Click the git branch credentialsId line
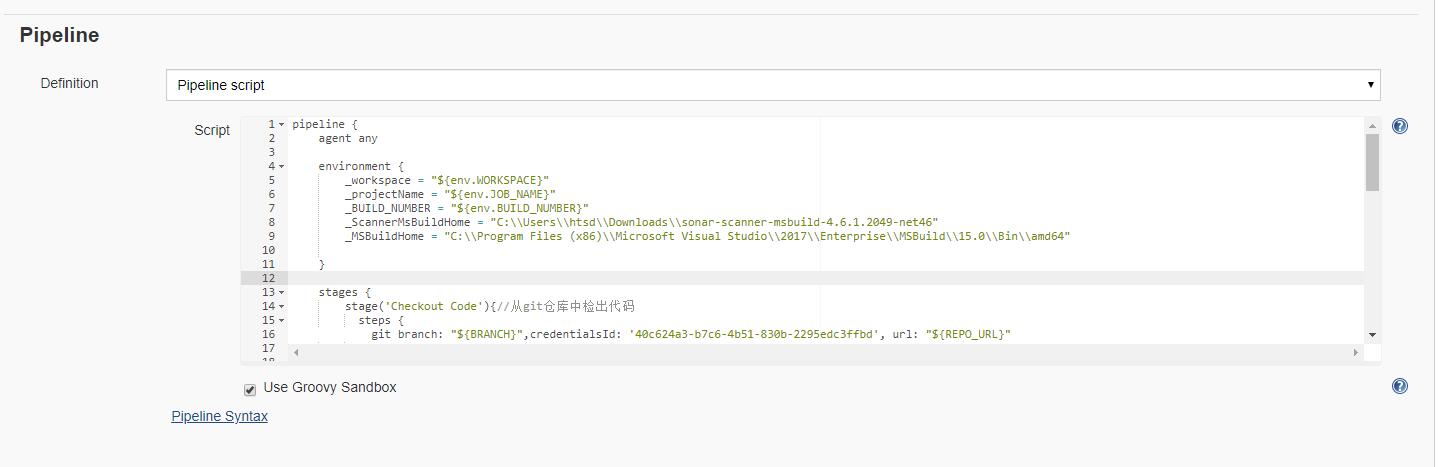Viewport: 1438px width, 467px height. click(x=691, y=335)
